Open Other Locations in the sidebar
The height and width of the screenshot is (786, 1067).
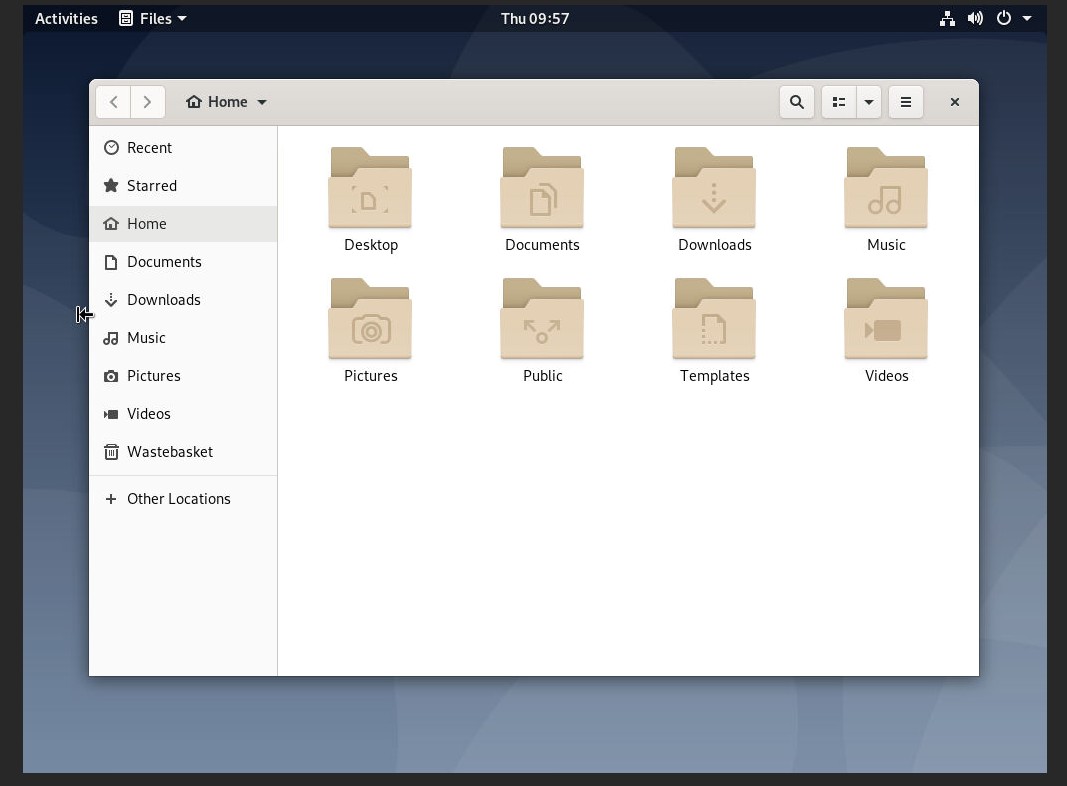(x=183, y=499)
